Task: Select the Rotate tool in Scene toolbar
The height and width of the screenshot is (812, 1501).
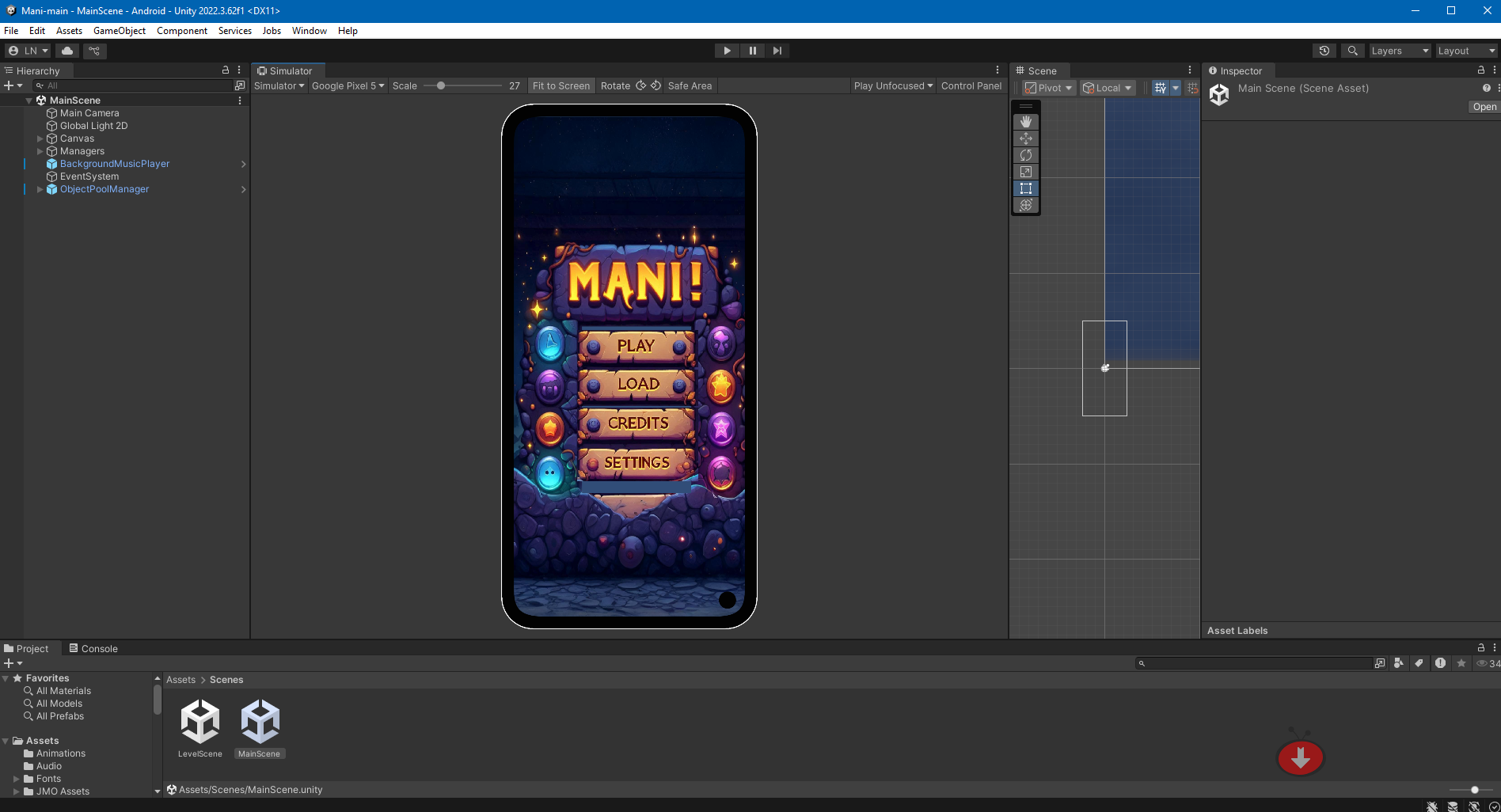Action: [1026, 155]
